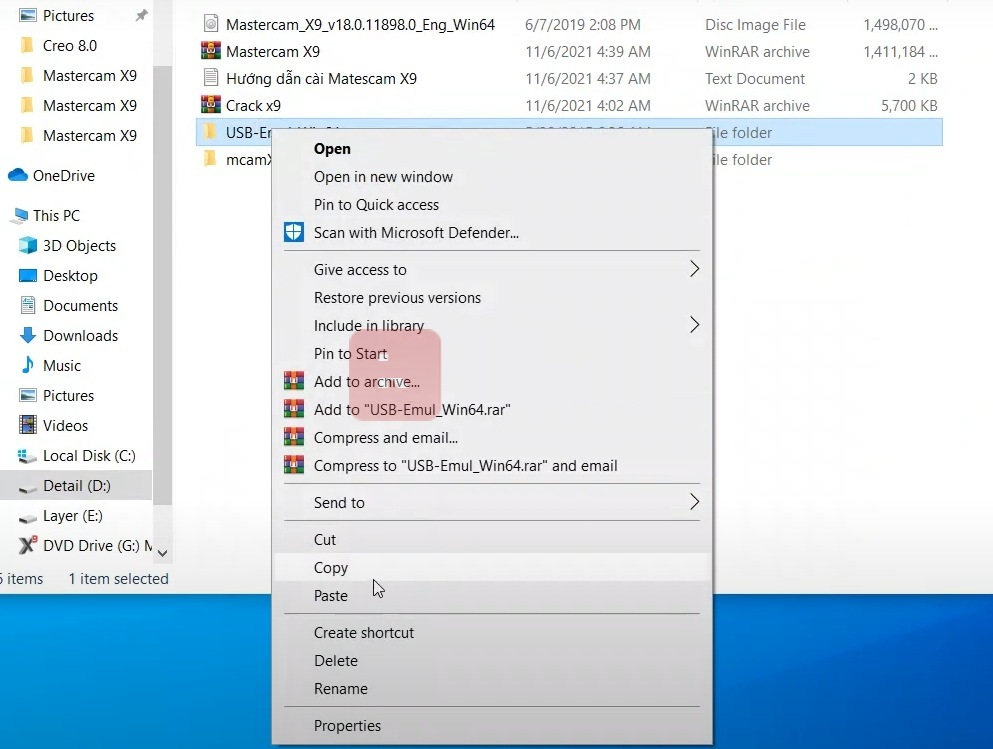This screenshot has height=749, width=993.
Task: Choose Open in new window
Action: [383, 177]
